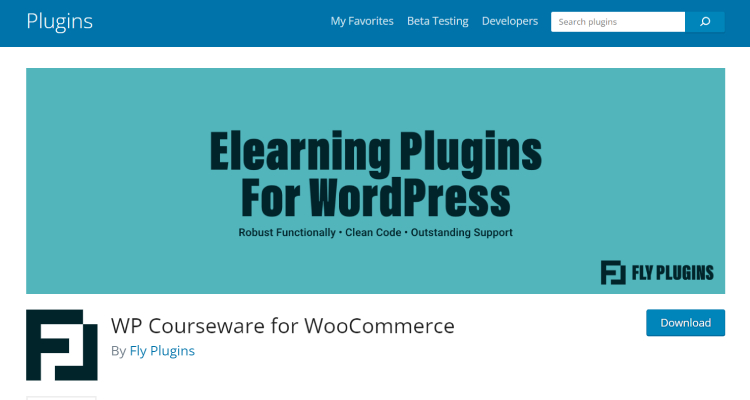Focus the Search plugins field

point(618,22)
